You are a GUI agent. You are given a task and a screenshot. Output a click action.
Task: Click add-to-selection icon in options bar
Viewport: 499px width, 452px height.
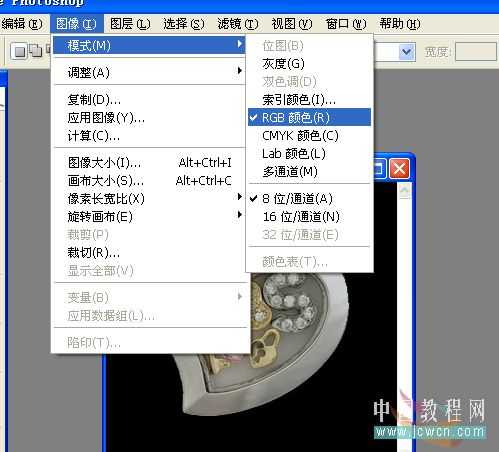point(35,51)
